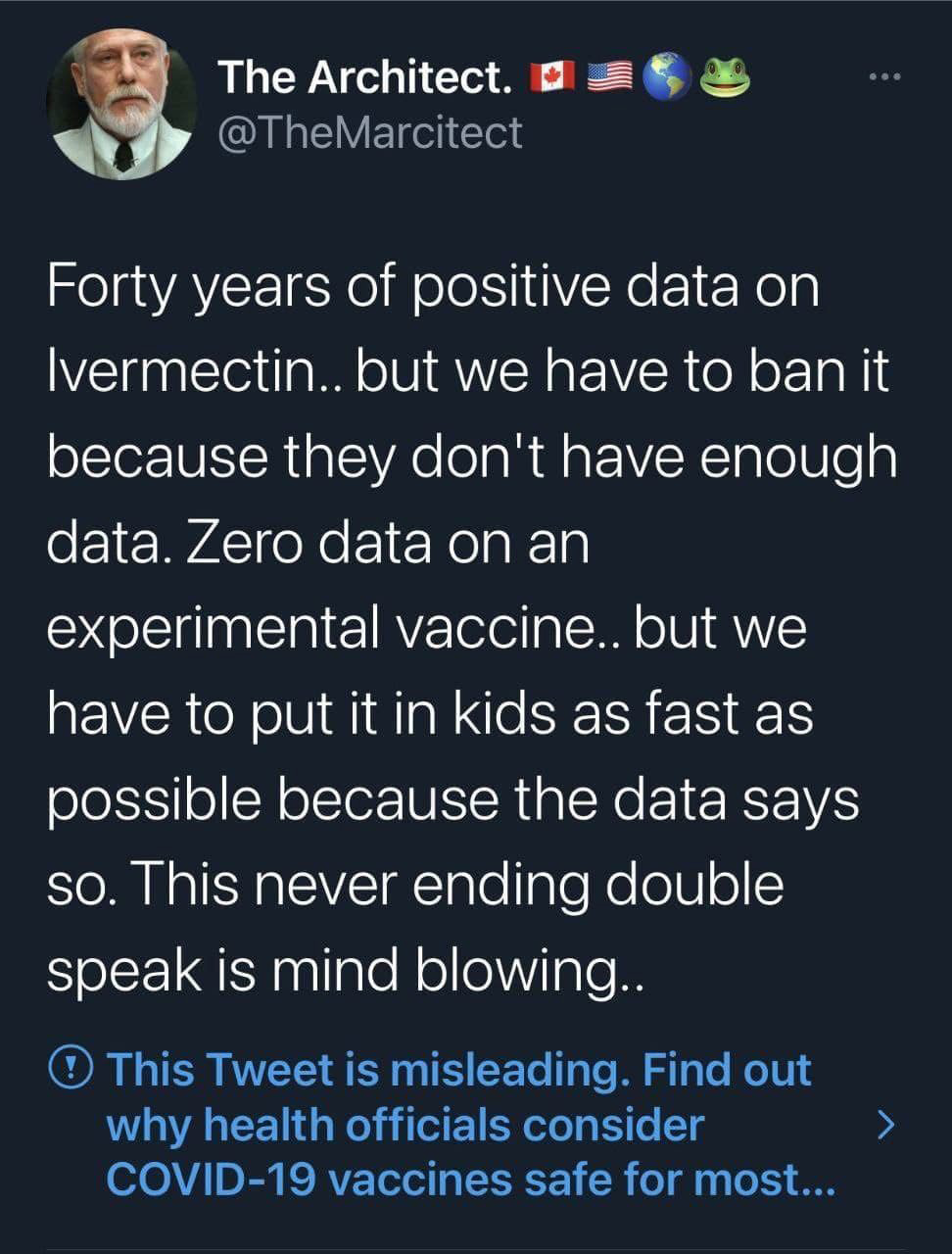Click the American flag emoji
Image resolution: width=952 pixels, height=1254 pixels.
point(610,77)
